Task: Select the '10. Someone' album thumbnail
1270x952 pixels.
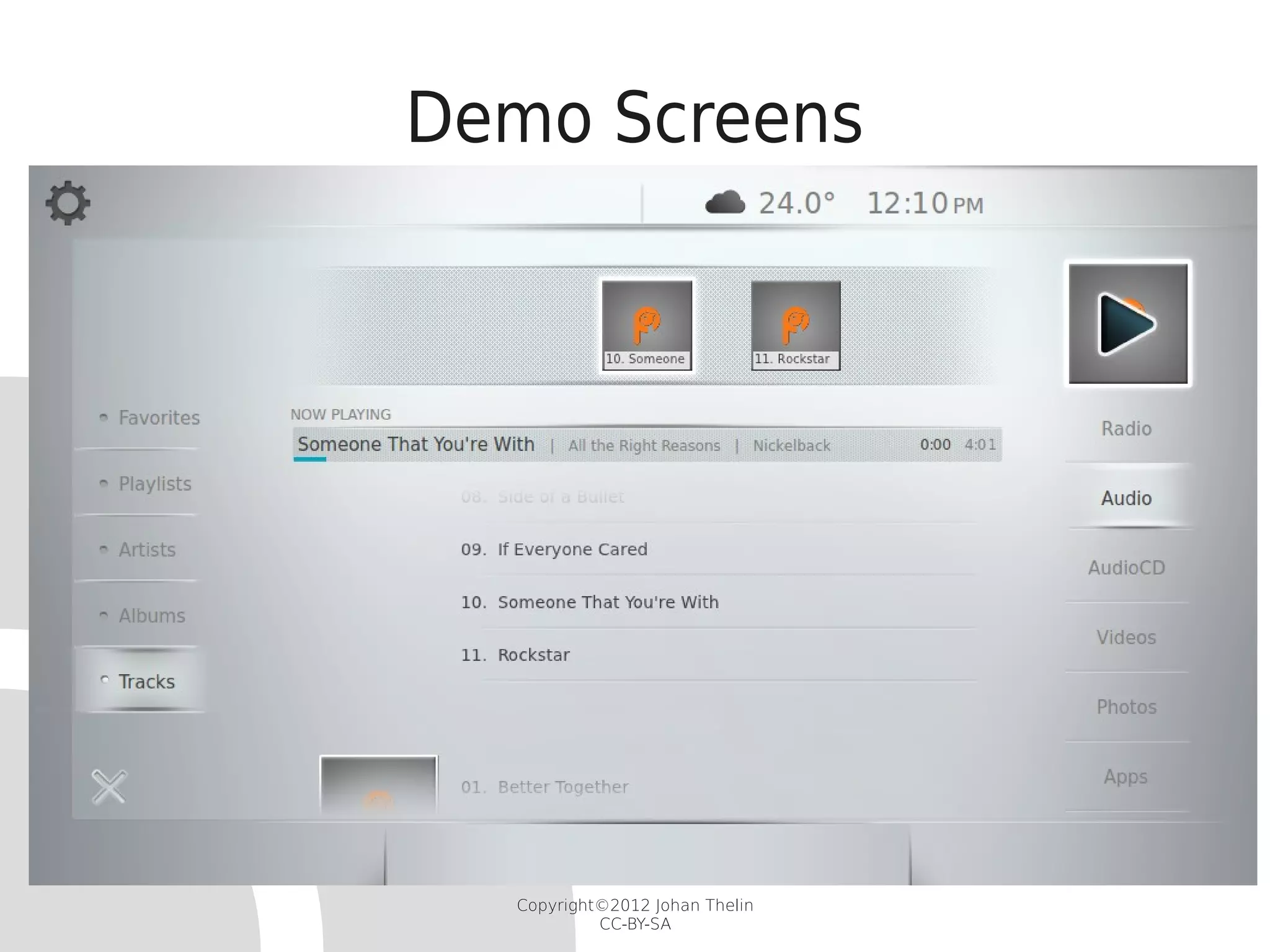Action: 647,325
